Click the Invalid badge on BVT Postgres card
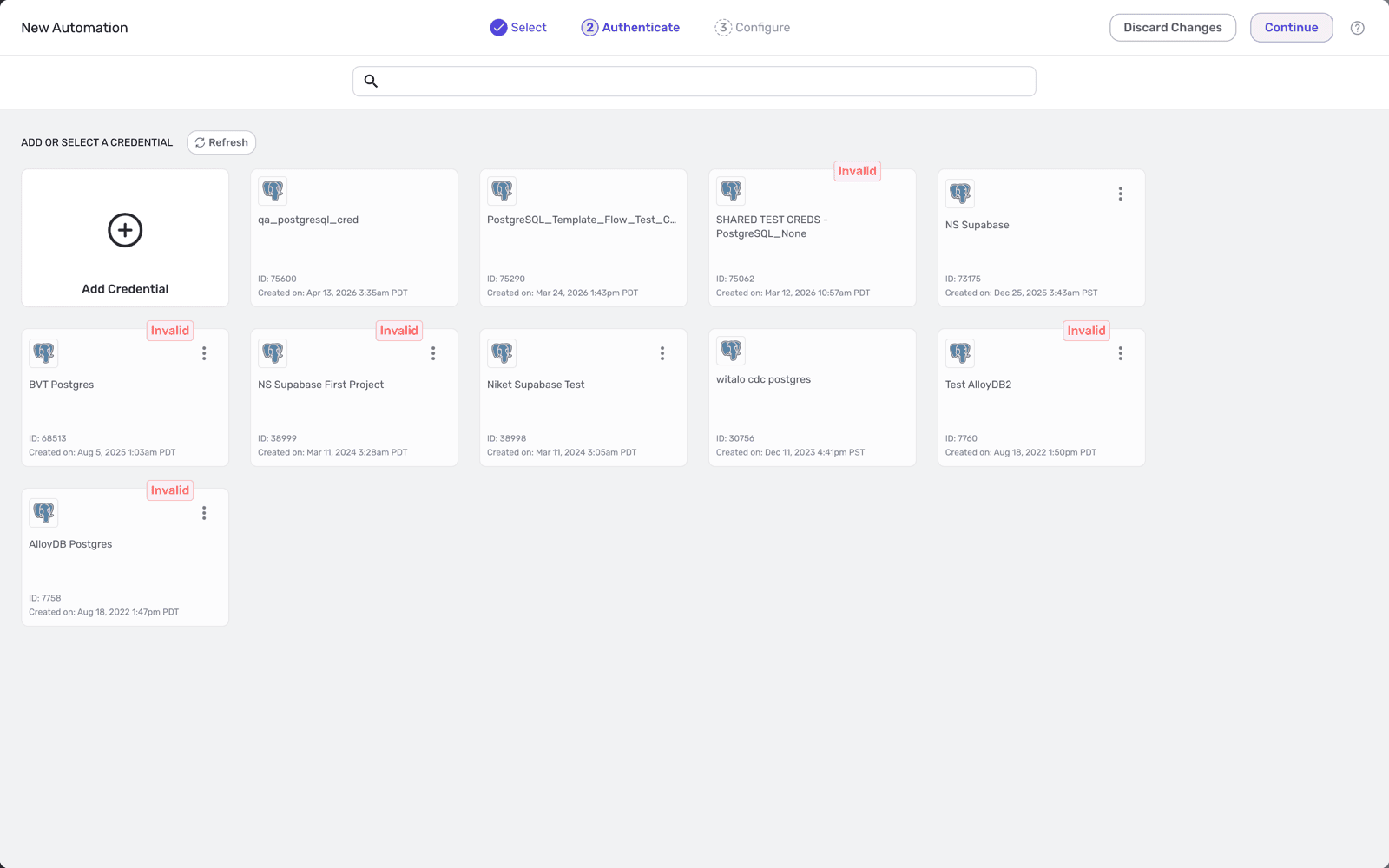Viewport: 1389px width, 868px height. [170, 331]
